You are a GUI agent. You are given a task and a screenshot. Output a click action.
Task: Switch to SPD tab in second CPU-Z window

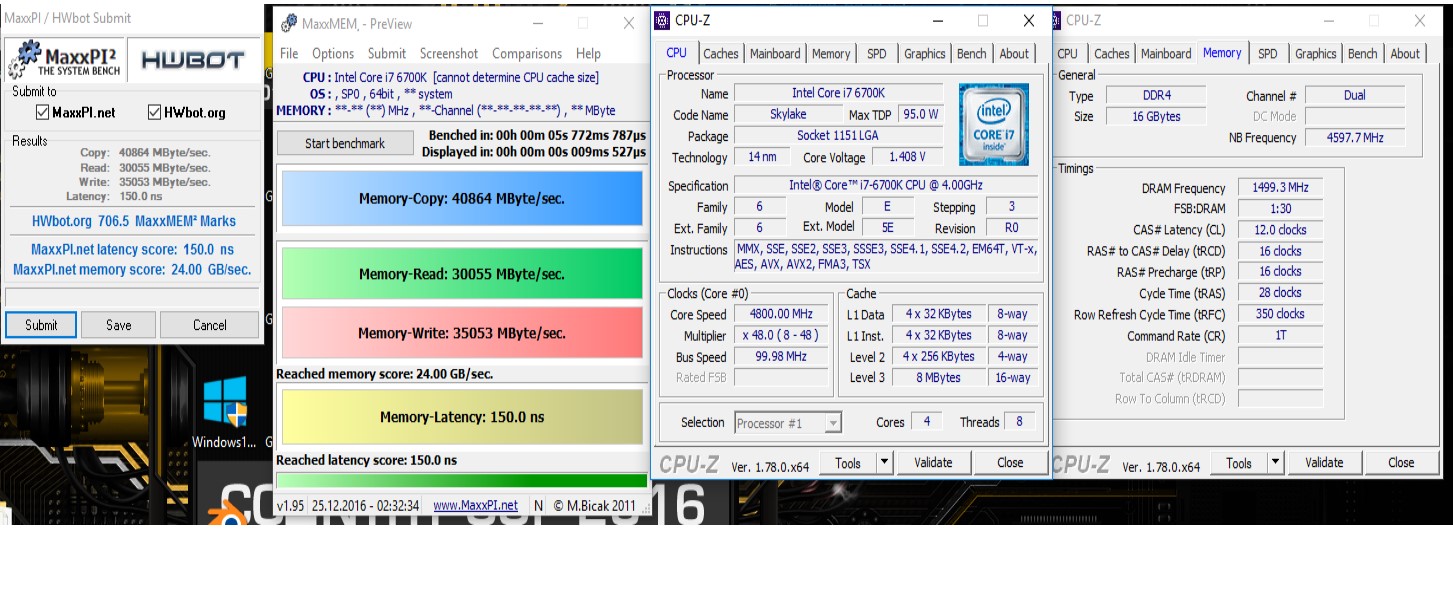pos(1268,54)
